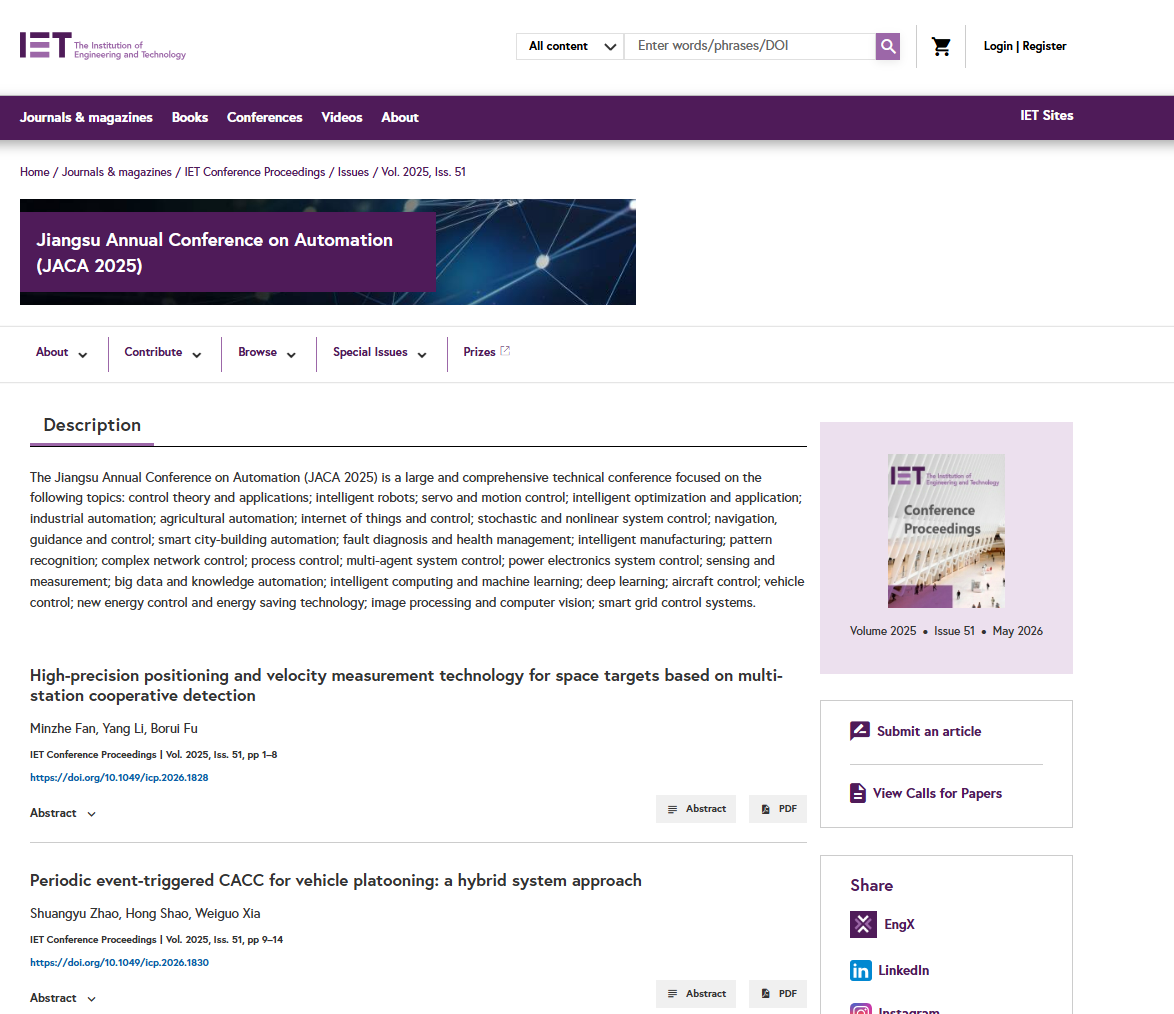Click the Issues breadcrumb link

click(353, 172)
